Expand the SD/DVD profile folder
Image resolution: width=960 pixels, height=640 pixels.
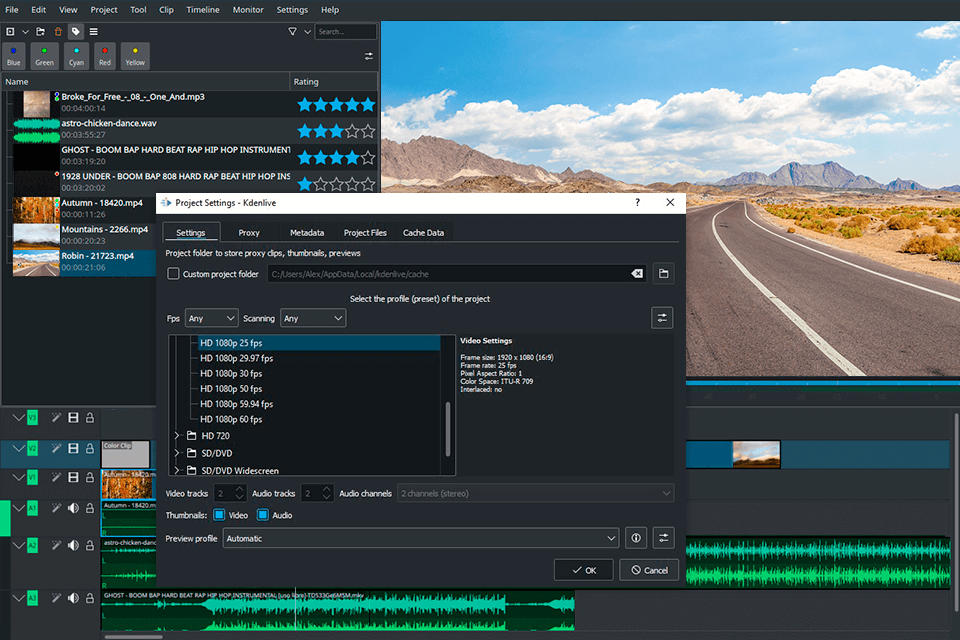(x=177, y=453)
